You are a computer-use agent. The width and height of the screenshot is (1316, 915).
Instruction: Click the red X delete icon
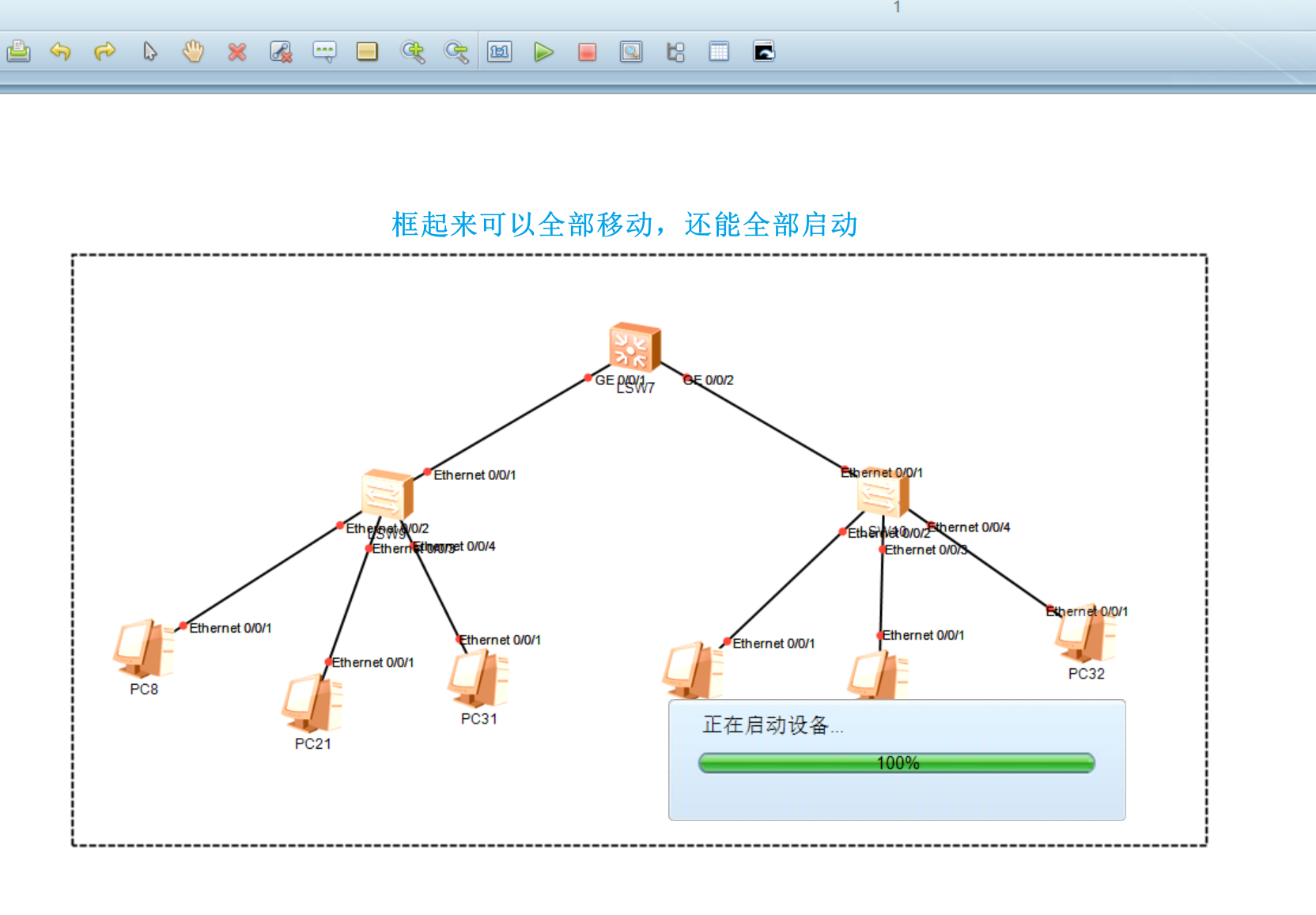click(x=236, y=52)
